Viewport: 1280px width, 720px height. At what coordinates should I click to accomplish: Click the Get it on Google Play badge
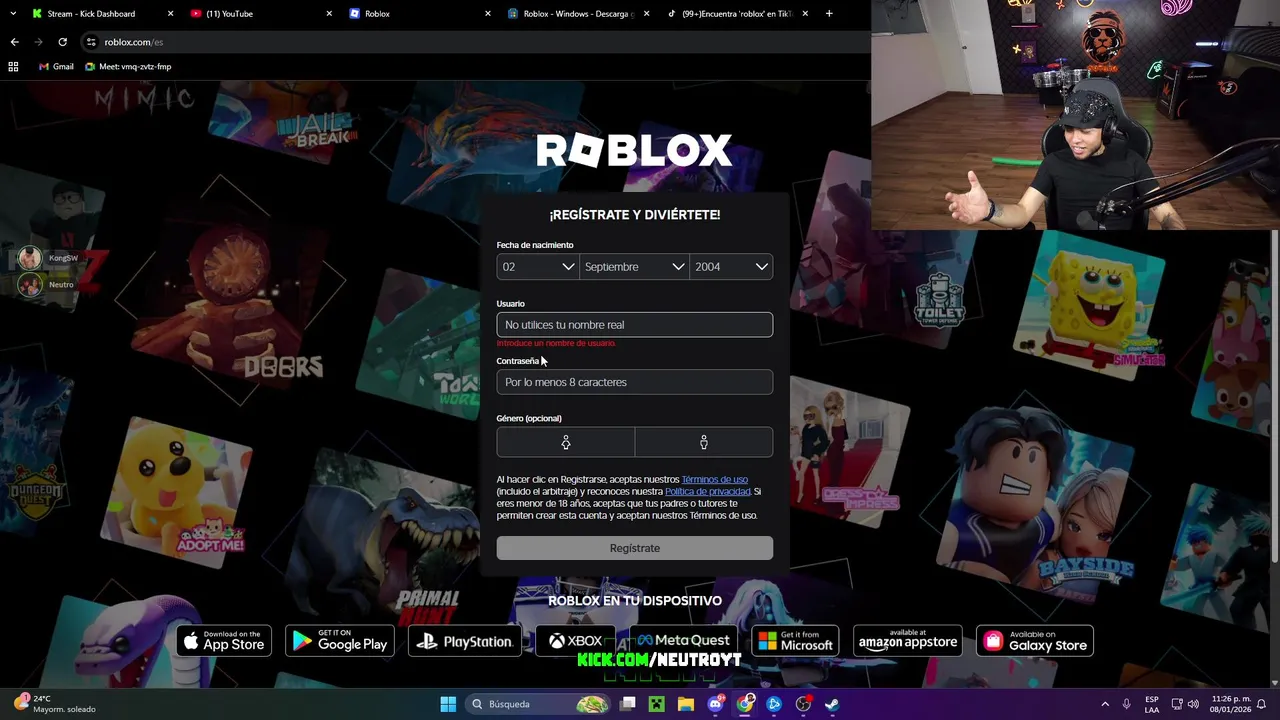point(340,641)
